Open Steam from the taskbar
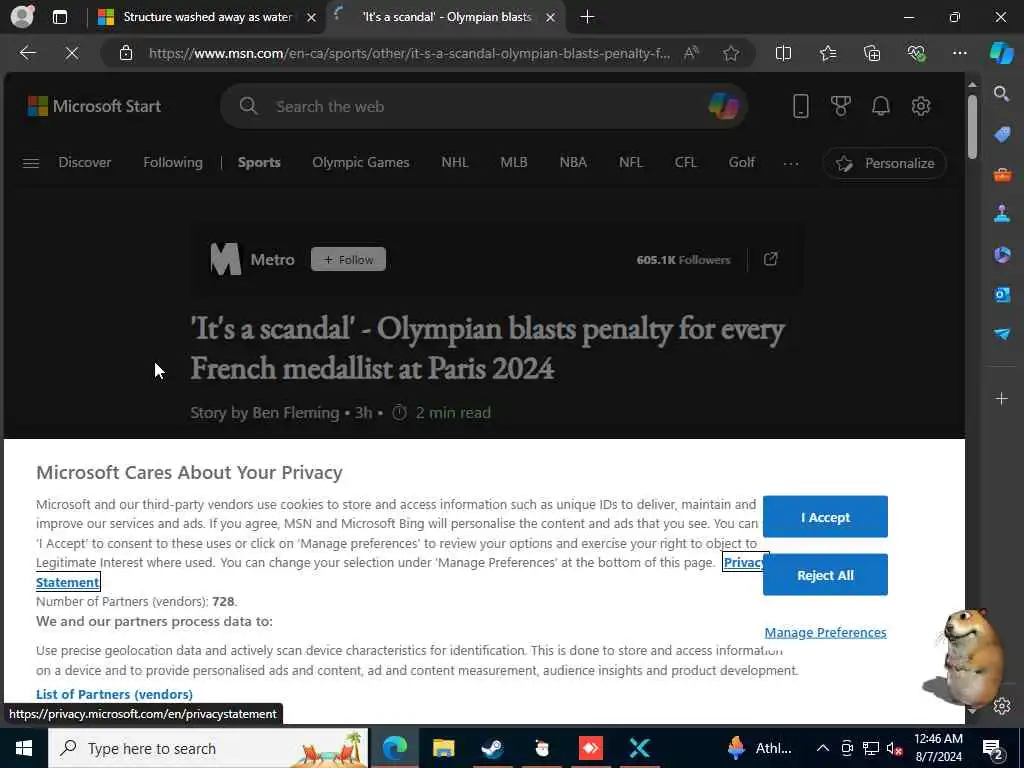 [x=492, y=748]
